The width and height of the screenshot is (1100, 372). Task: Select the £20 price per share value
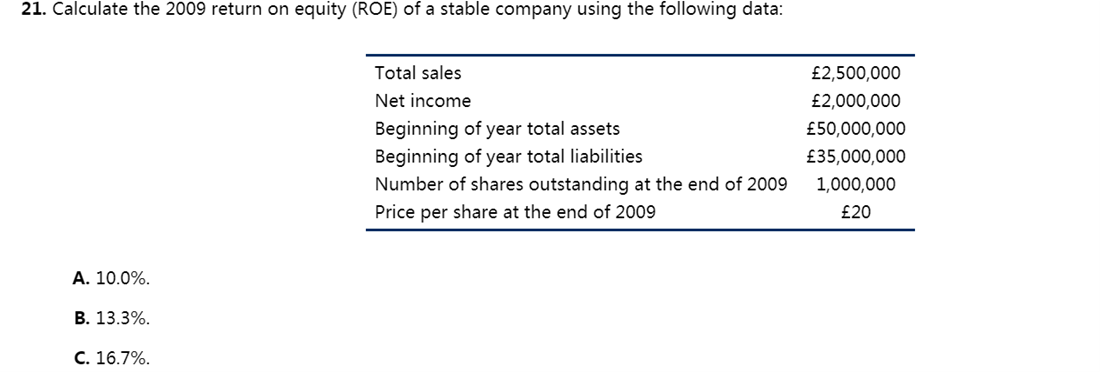(x=857, y=211)
